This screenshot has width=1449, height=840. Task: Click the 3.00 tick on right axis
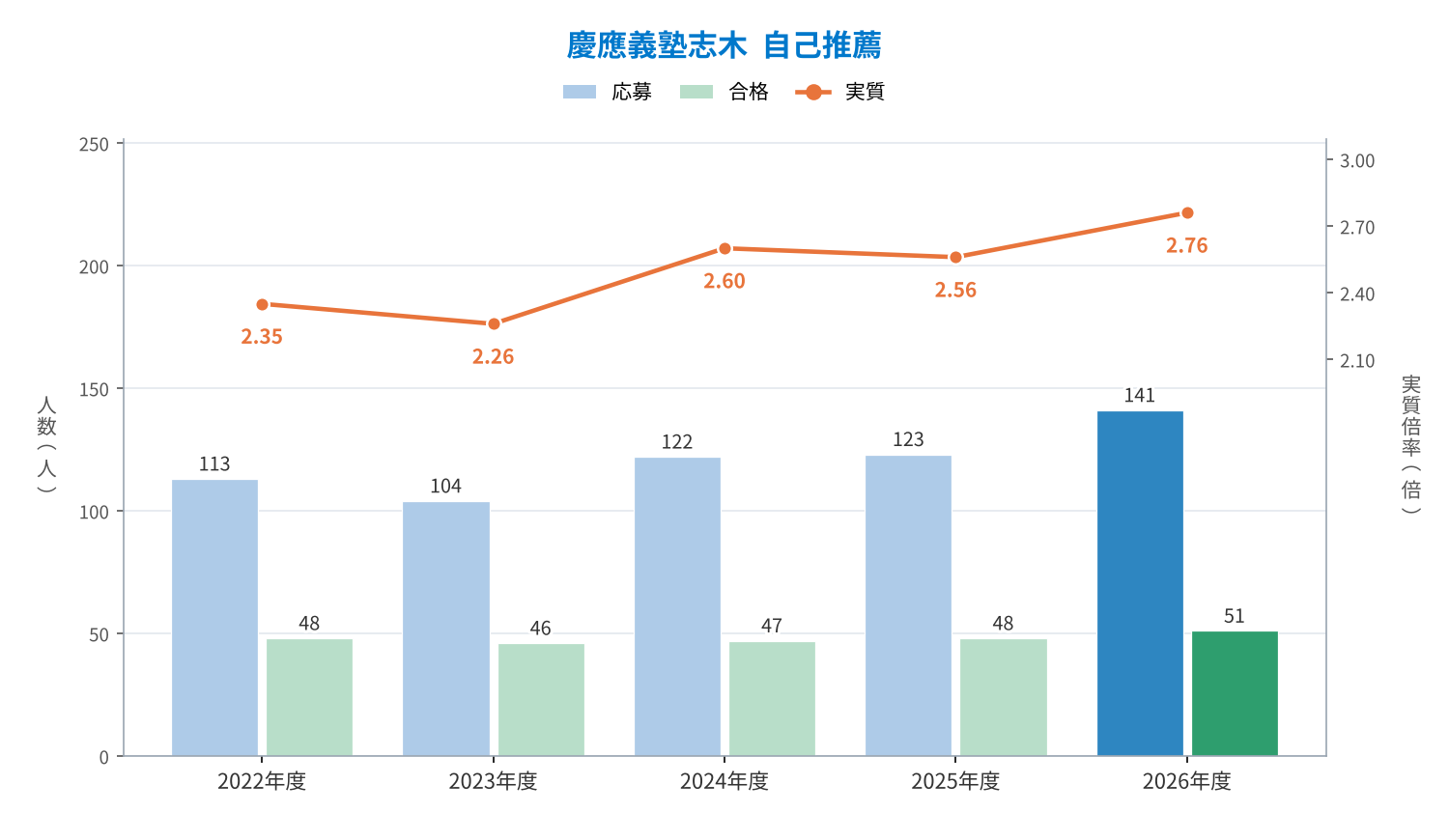pyautogui.click(x=1357, y=160)
